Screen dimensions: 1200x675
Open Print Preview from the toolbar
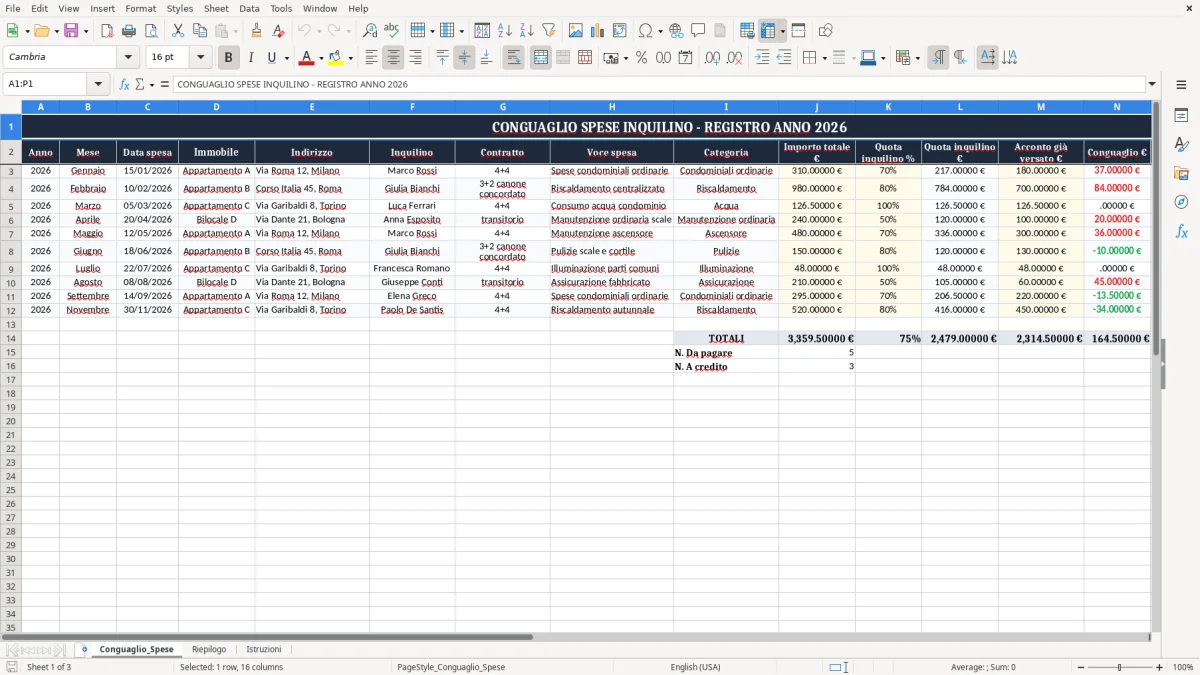pyautogui.click(x=150, y=31)
